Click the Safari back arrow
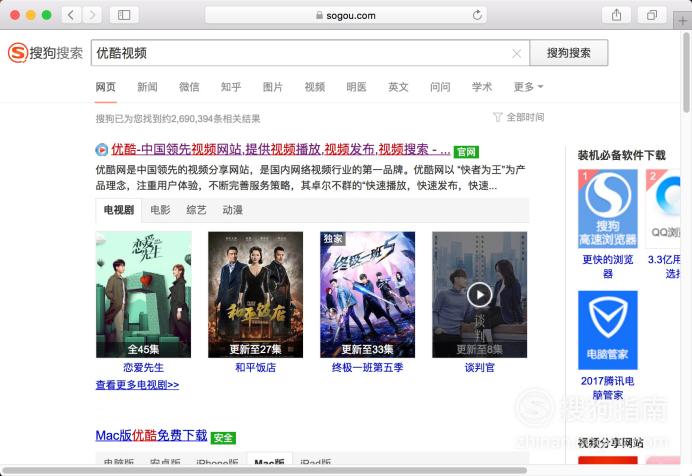 (71, 15)
